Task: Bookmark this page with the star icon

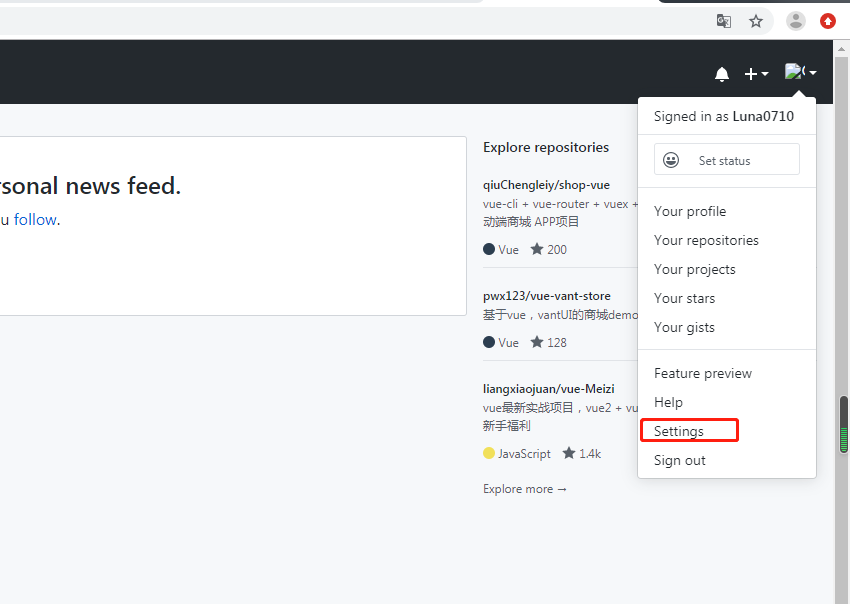Action: (x=756, y=22)
